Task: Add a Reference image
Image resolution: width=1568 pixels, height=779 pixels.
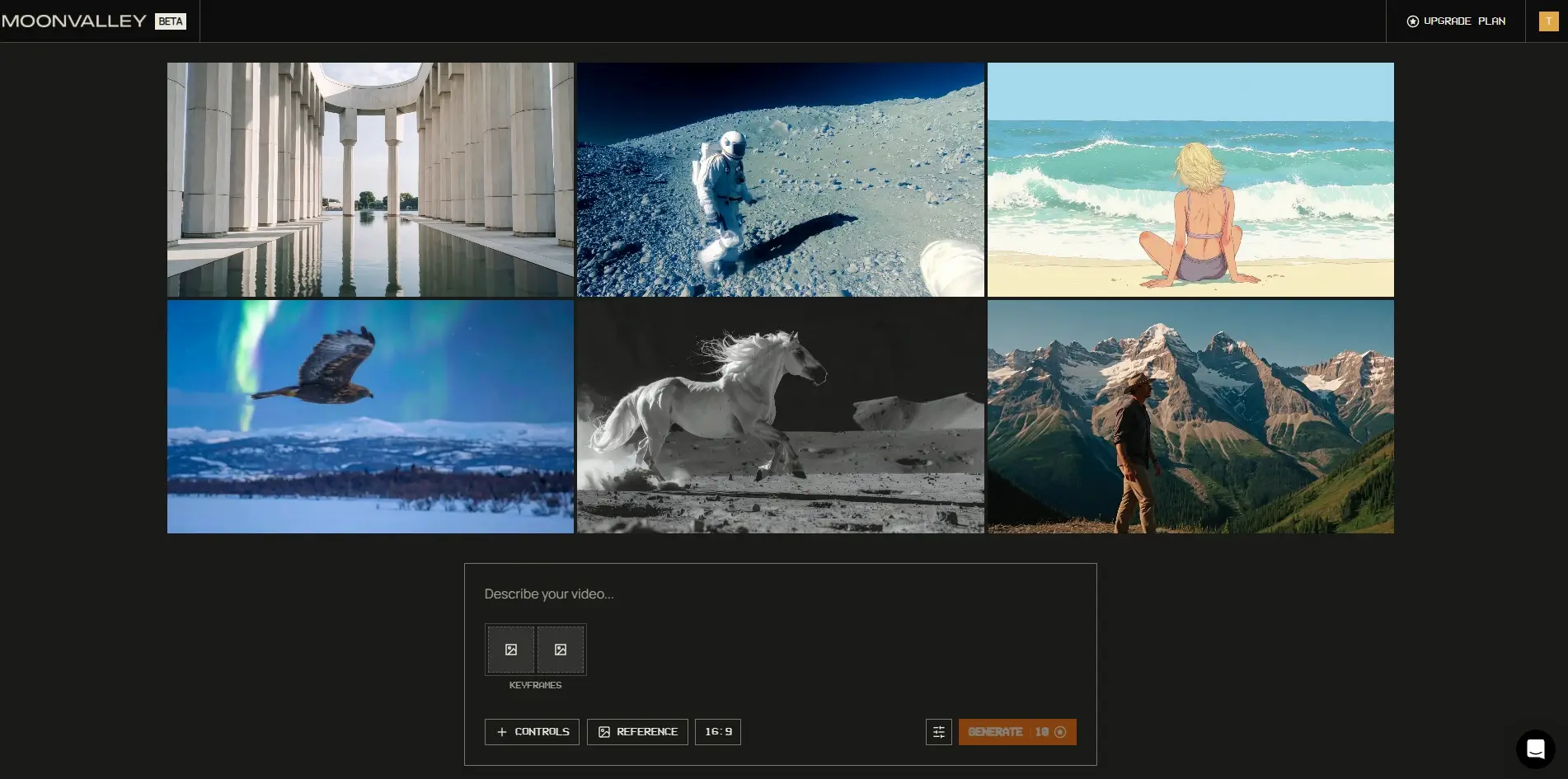Action: (x=637, y=732)
